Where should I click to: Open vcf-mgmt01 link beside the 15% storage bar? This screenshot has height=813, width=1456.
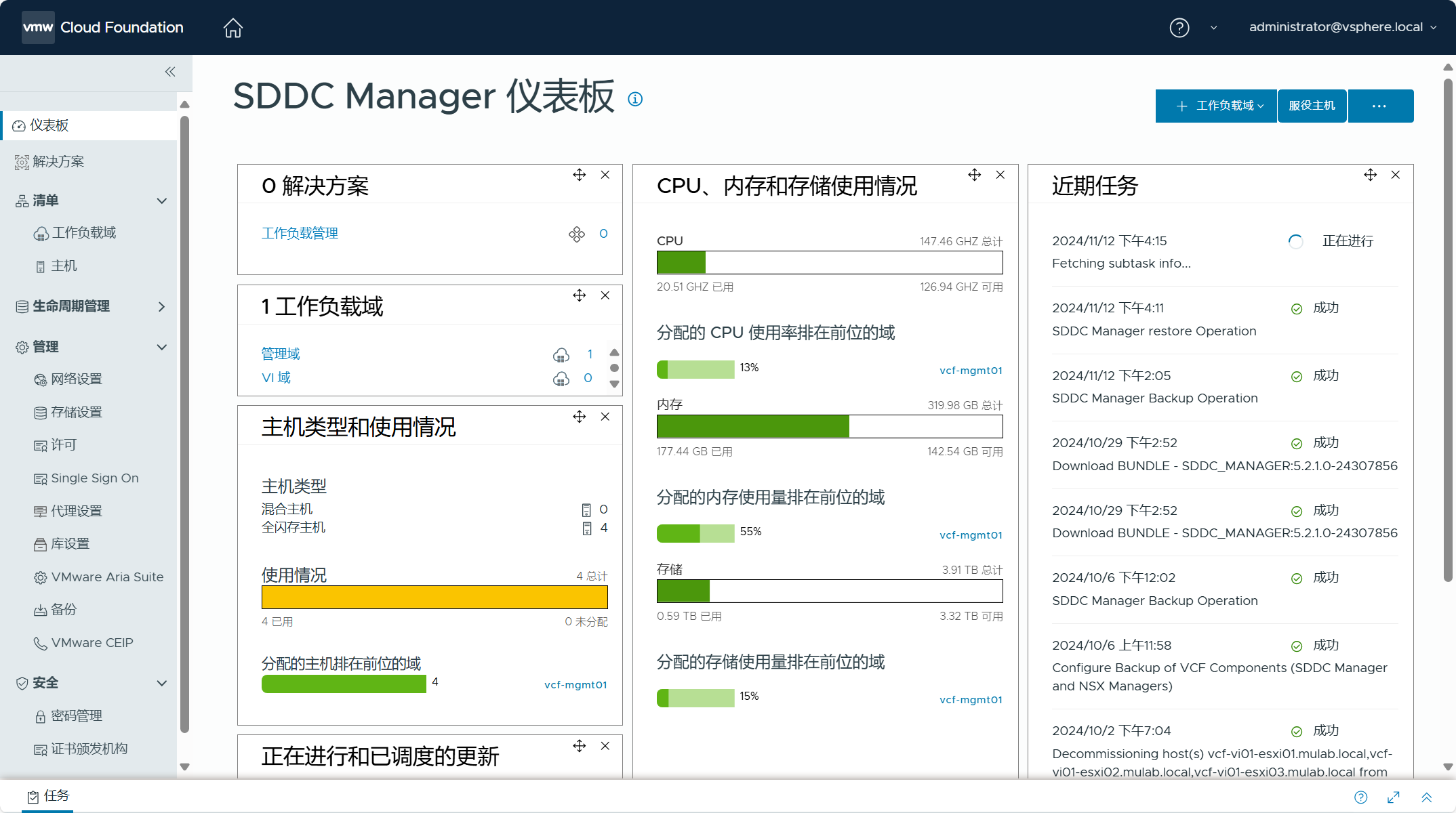coord(971,700)
